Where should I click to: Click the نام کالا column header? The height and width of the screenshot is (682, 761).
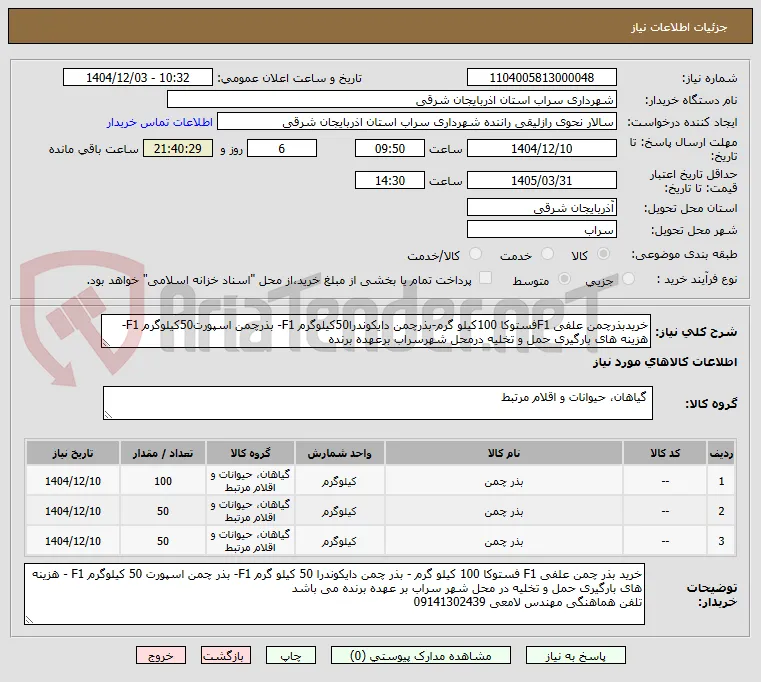click(504, 453)
